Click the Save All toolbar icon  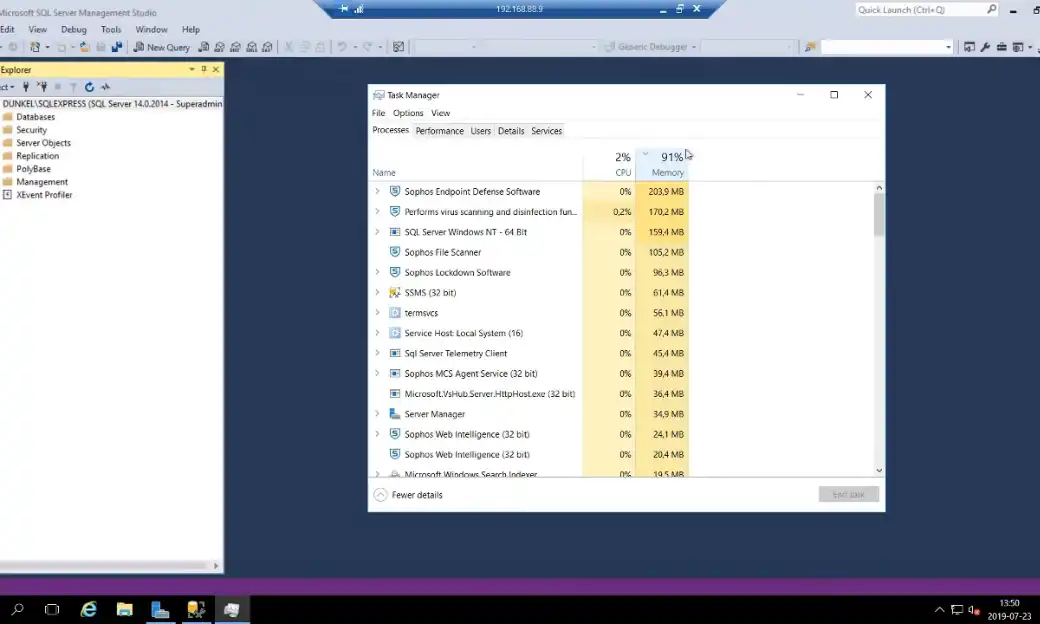(x=117, y=47)
